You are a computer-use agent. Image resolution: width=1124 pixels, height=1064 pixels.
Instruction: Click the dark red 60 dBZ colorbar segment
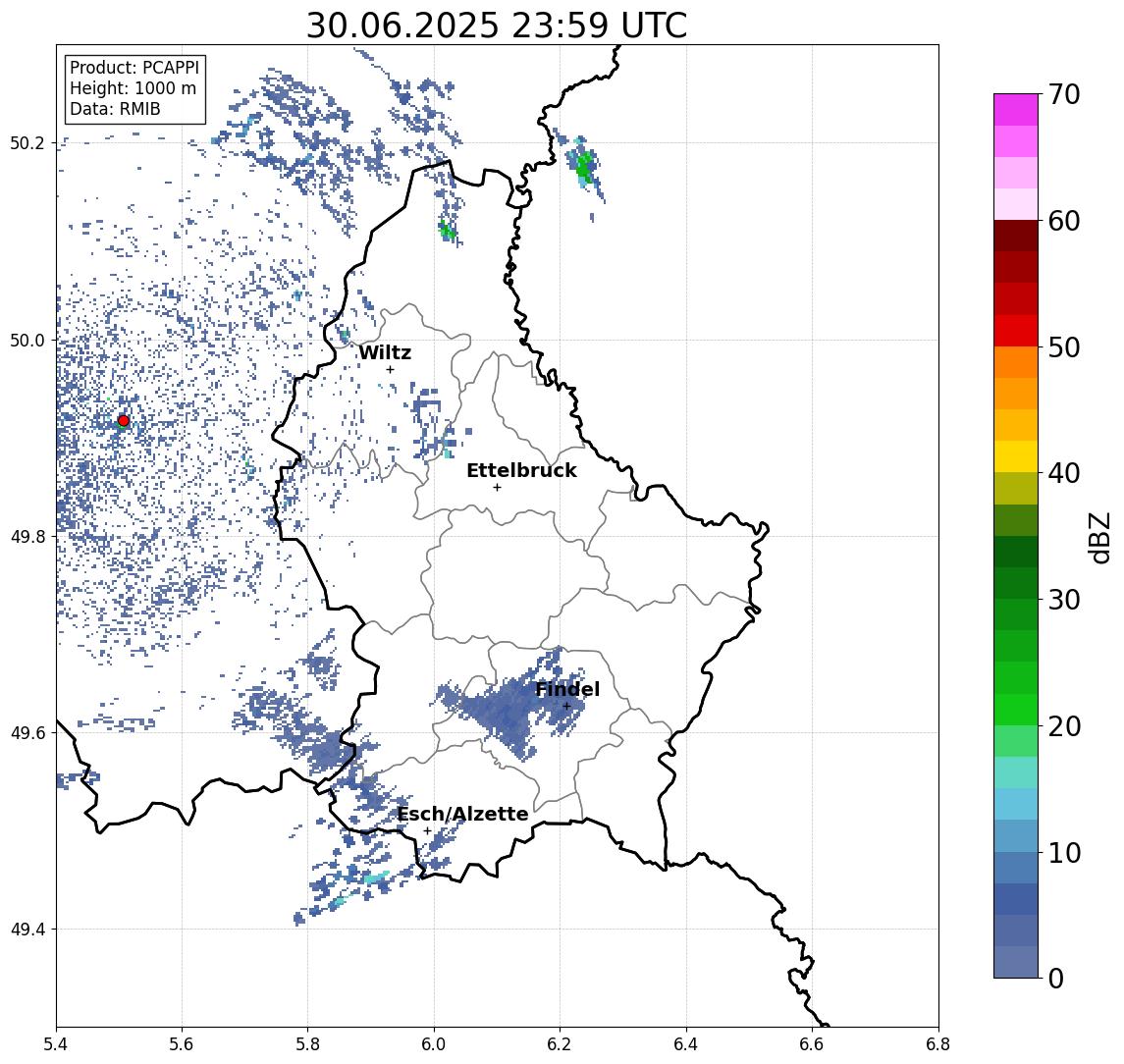point(1016,236)
